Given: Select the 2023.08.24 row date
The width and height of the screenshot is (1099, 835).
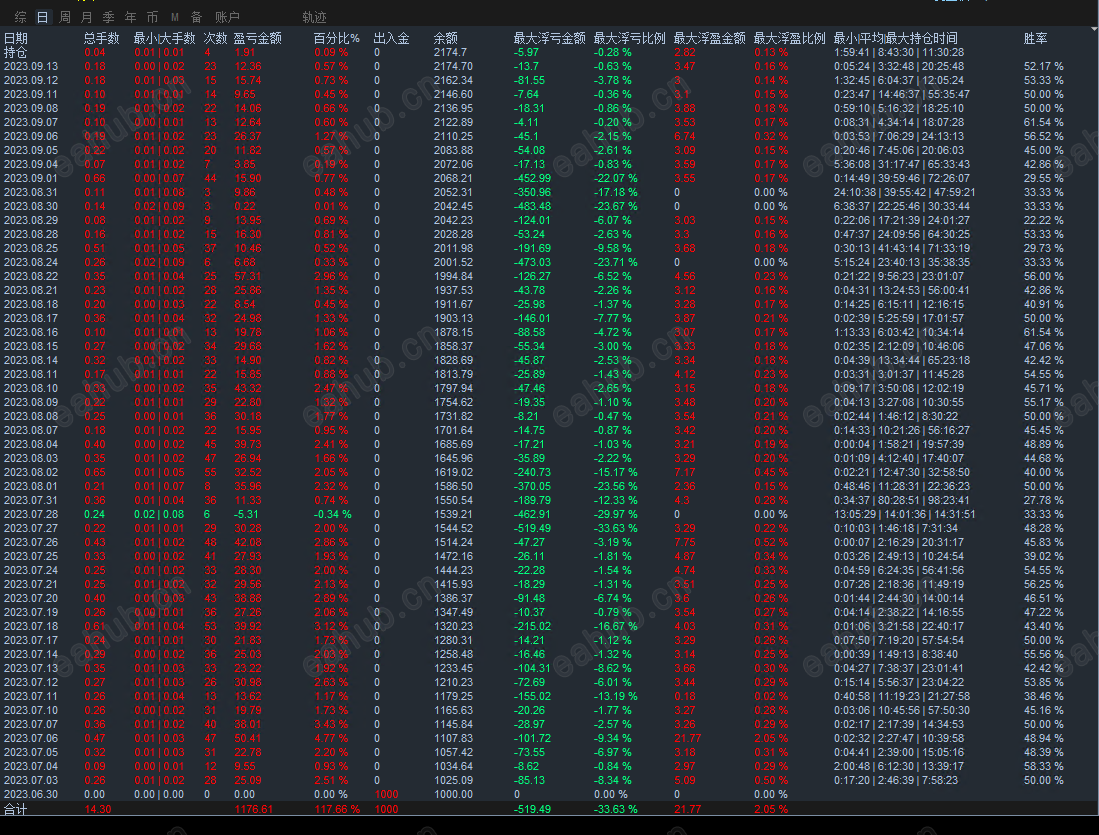Looking at the screenshot, I should tap(31, 262).
